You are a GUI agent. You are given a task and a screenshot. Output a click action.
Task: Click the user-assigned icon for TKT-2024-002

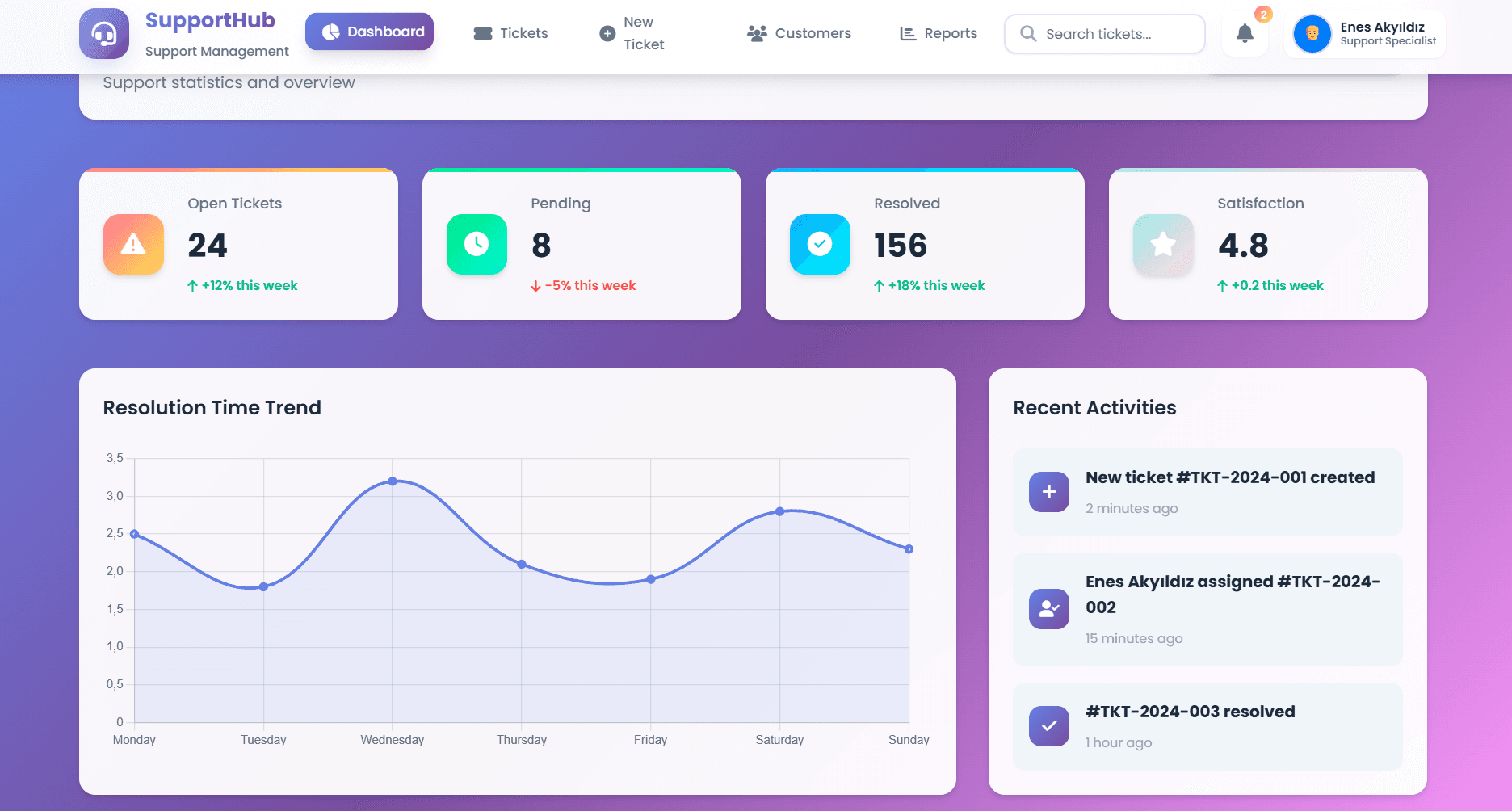tap(1049, 609)
